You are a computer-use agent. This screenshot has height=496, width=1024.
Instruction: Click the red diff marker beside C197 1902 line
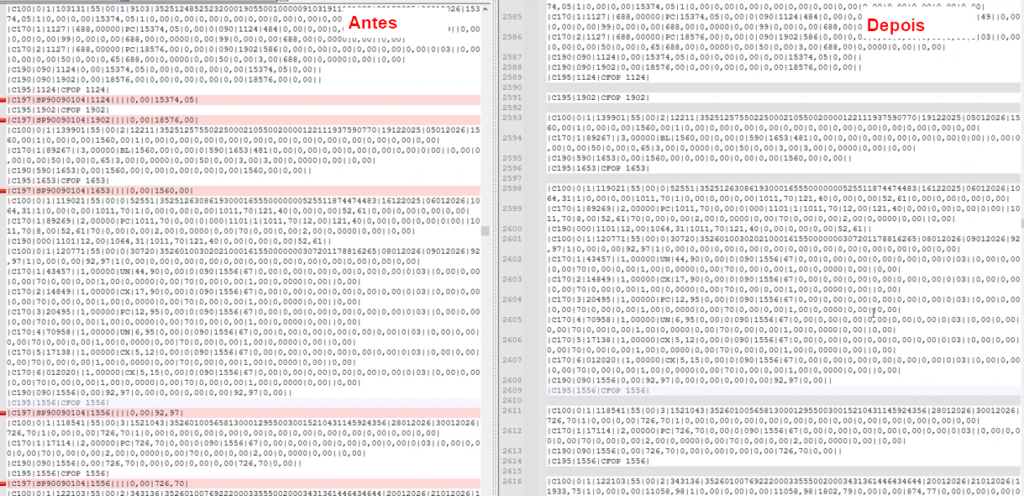[x=4, y=120]
